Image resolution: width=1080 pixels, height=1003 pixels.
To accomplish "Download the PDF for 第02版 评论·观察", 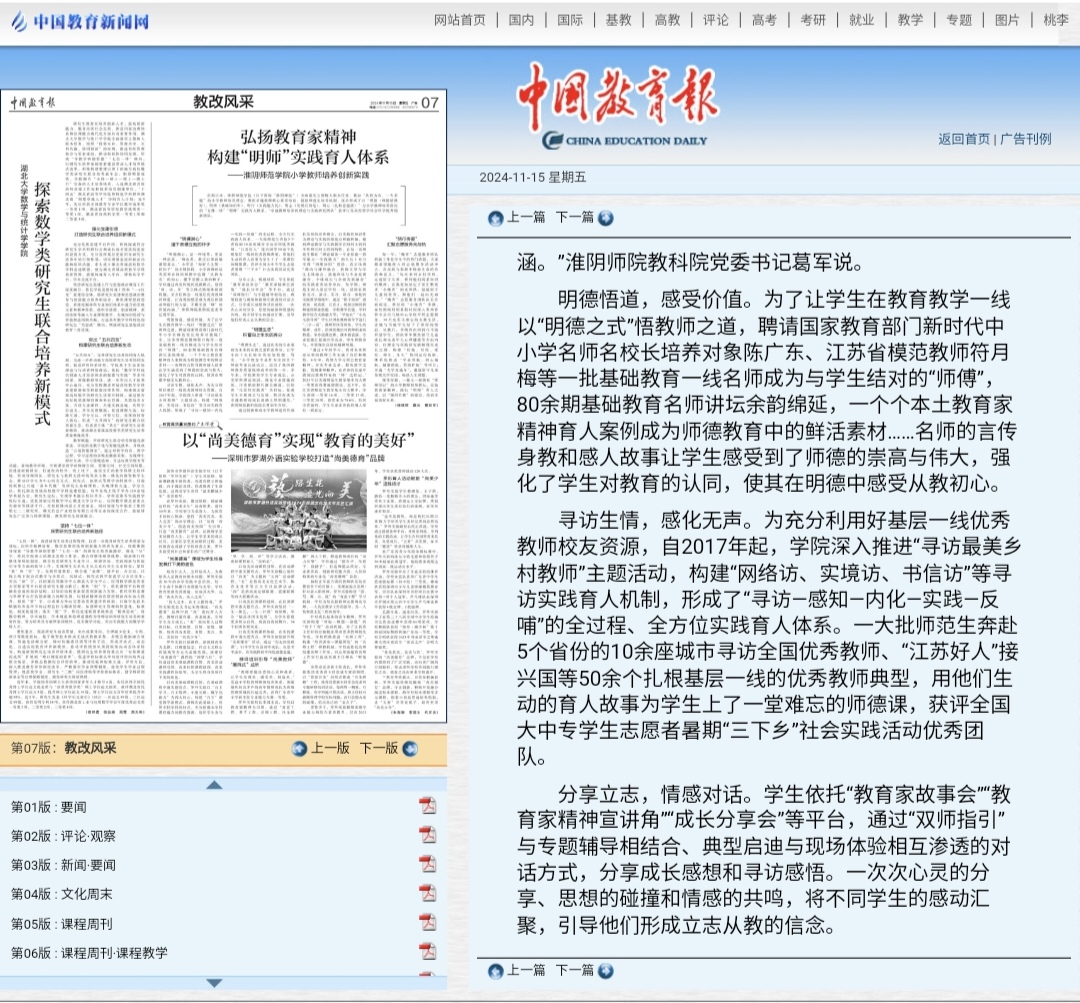I will pos(427,835).
